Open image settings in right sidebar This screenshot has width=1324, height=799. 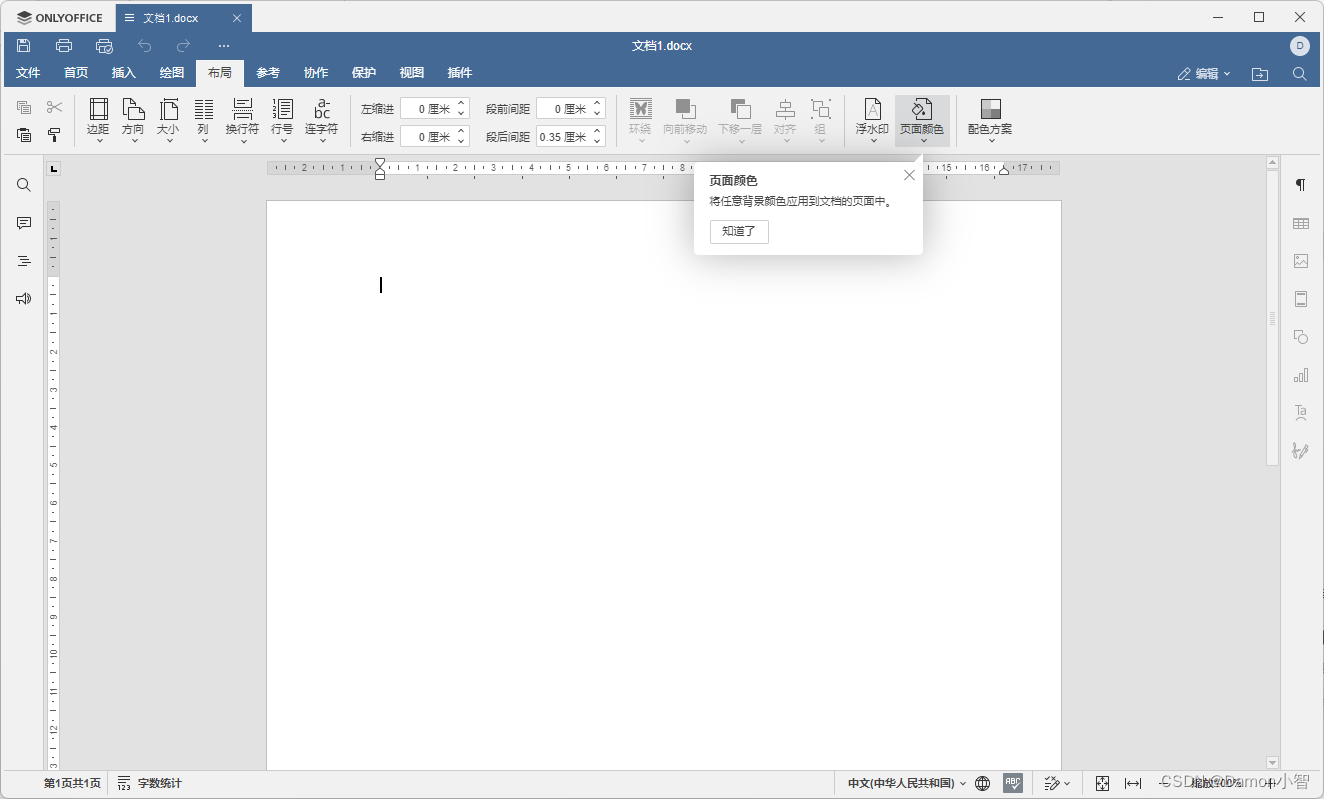(x=1301, y=261)
